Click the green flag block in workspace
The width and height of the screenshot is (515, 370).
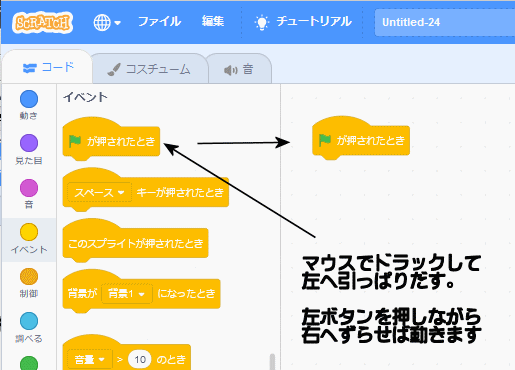coord(361,140)
